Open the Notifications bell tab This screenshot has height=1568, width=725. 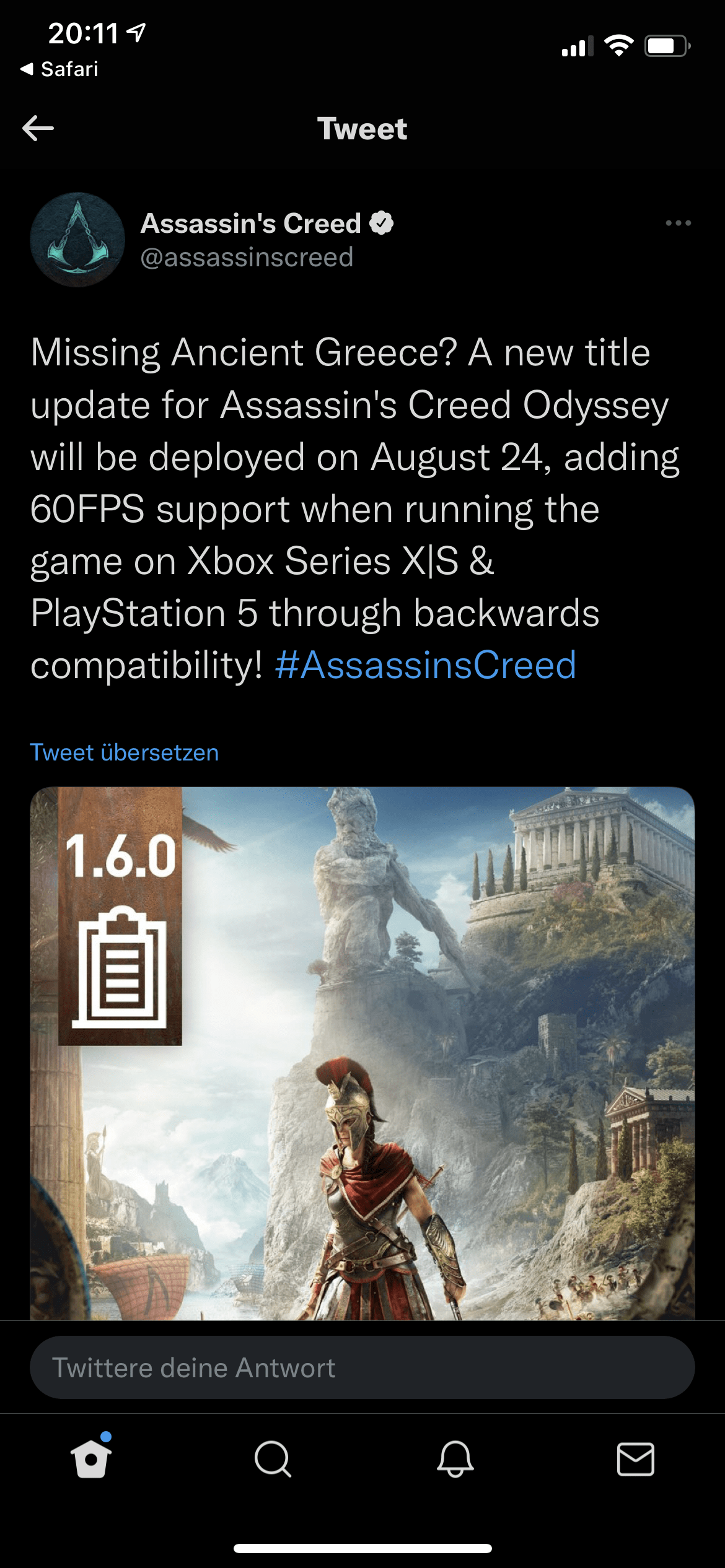point(455,1459)
